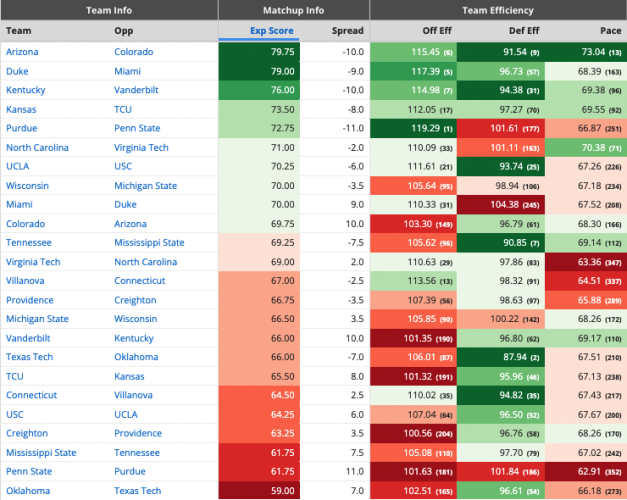Image resolution: width=627 pixels, height=500 pixels.
Task: Open Kansas in the Team column
Action: pyautogui.click(x=21, y=109)
